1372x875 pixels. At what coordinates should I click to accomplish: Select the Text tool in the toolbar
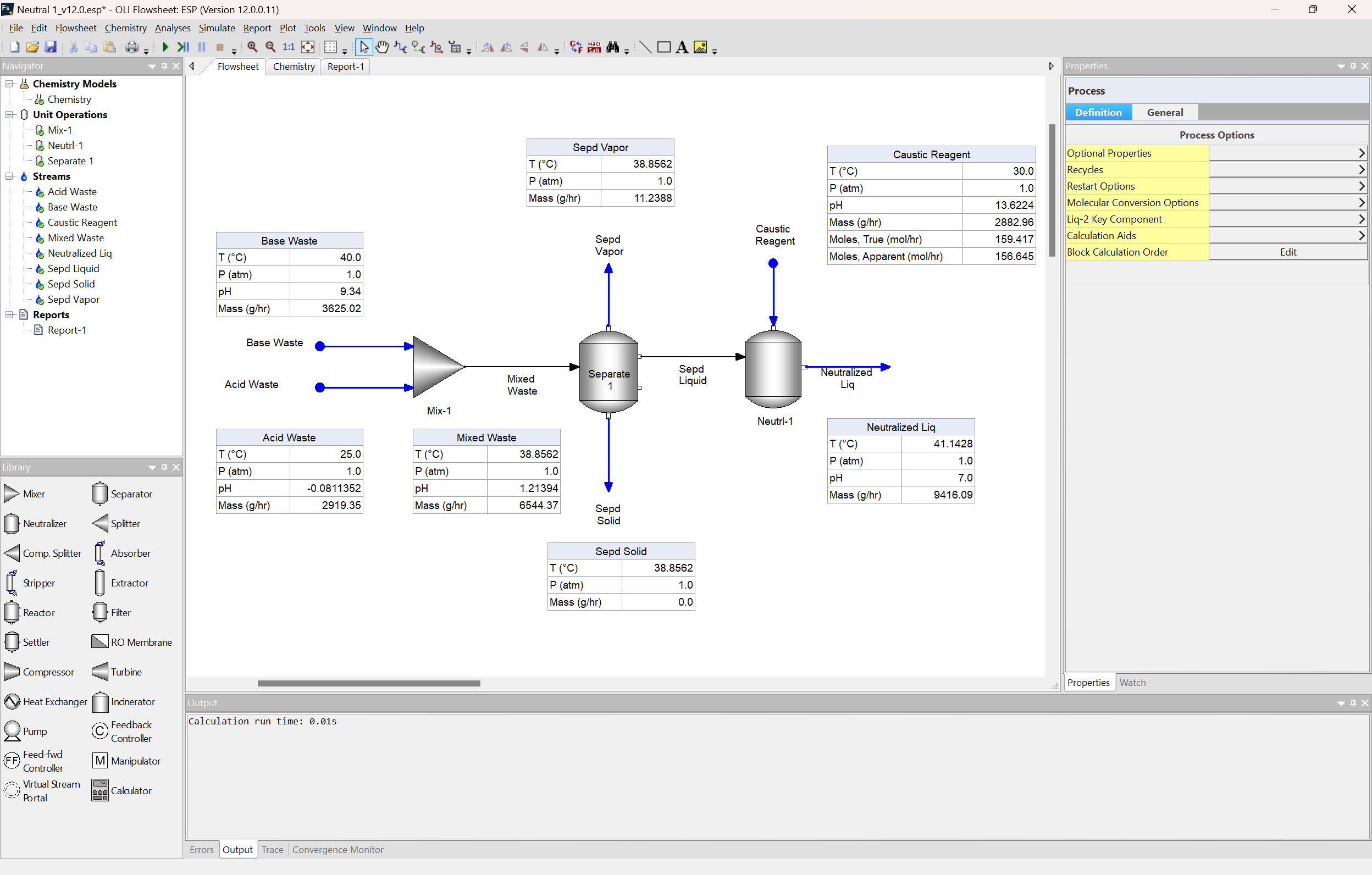682,47
